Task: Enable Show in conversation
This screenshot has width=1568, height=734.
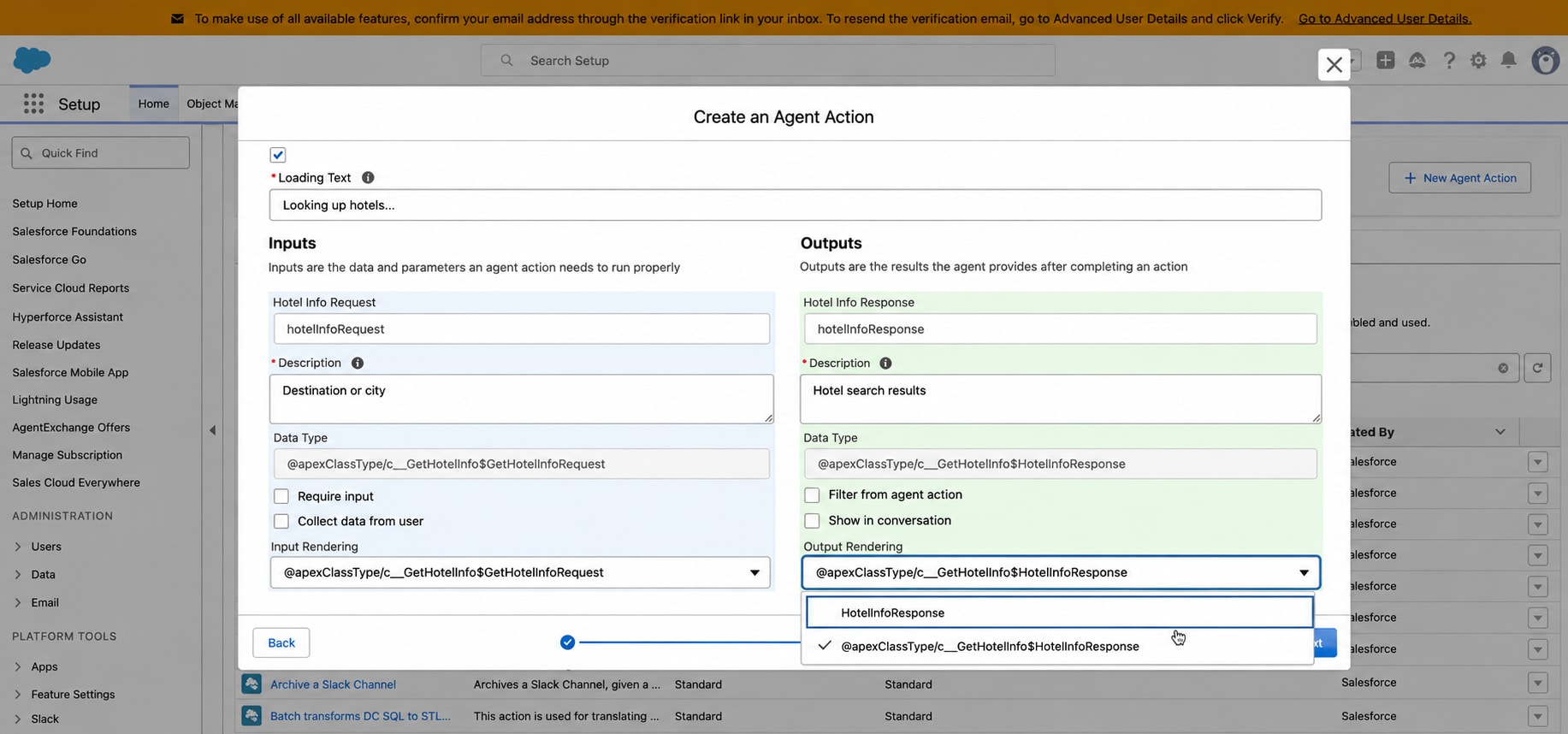Action: tap(812, 520)
